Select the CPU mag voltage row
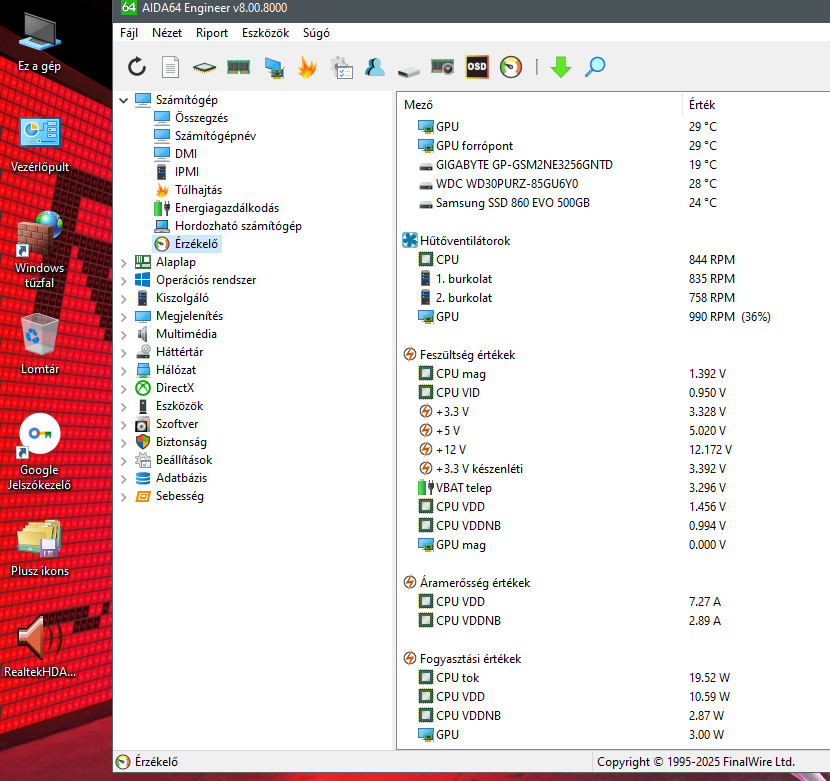This screenshot has width=830, height=781. [461, 374]
